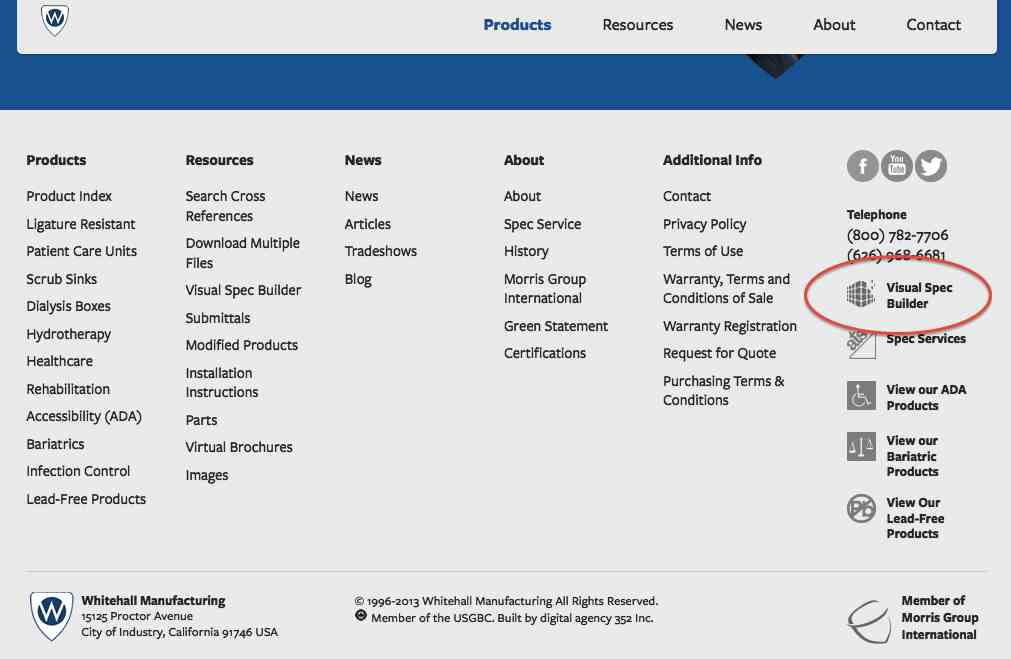Screen dimensions: 1011x659
Task: Open Patient Care Units link
Action: click(81, 251)
